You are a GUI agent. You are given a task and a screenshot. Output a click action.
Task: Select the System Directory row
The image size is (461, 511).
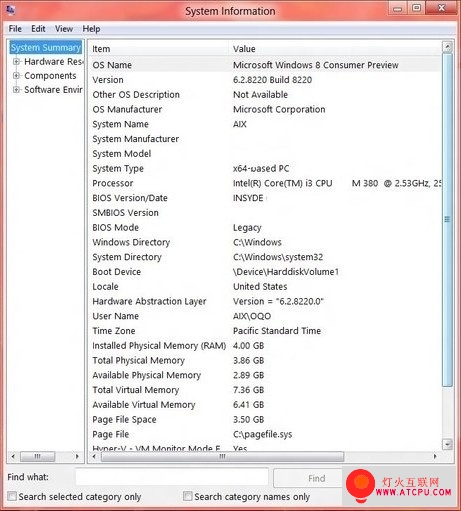coord(265,257)
